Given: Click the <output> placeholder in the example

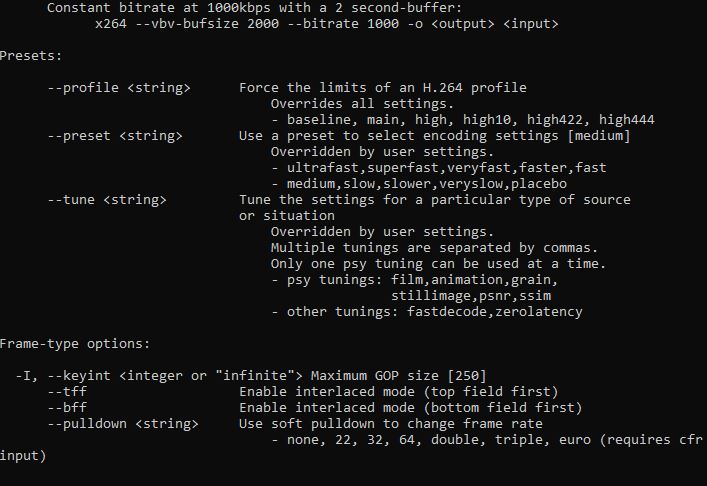Looking at the screenshot, I should pyautogui.click(x=463, y=23).
